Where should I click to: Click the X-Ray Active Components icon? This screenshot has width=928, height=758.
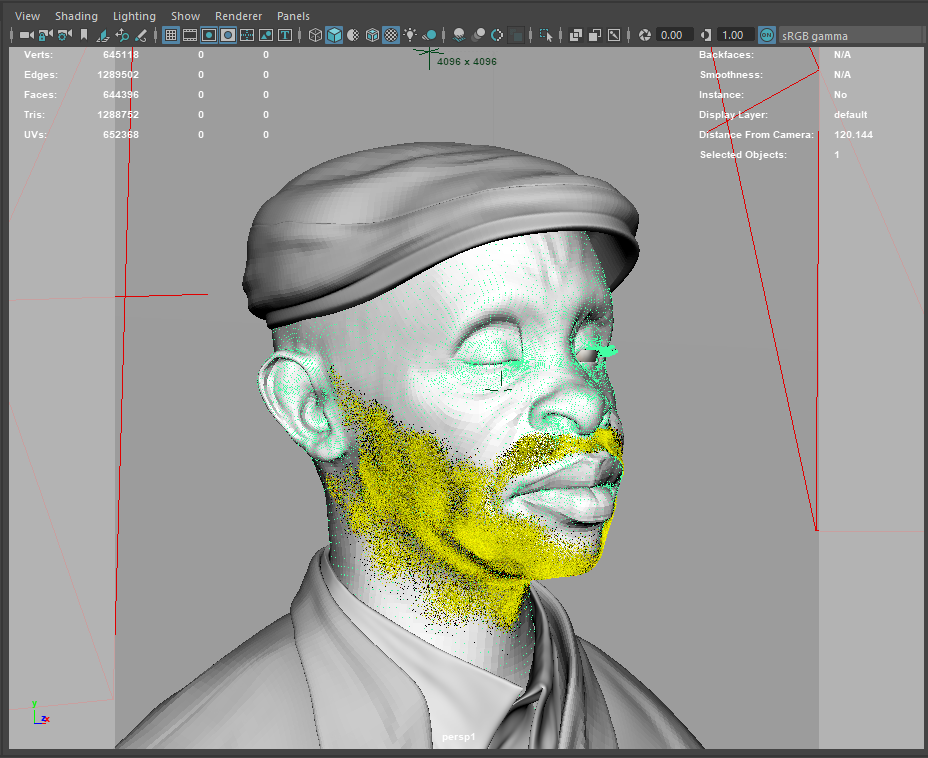tap(595, 36)
